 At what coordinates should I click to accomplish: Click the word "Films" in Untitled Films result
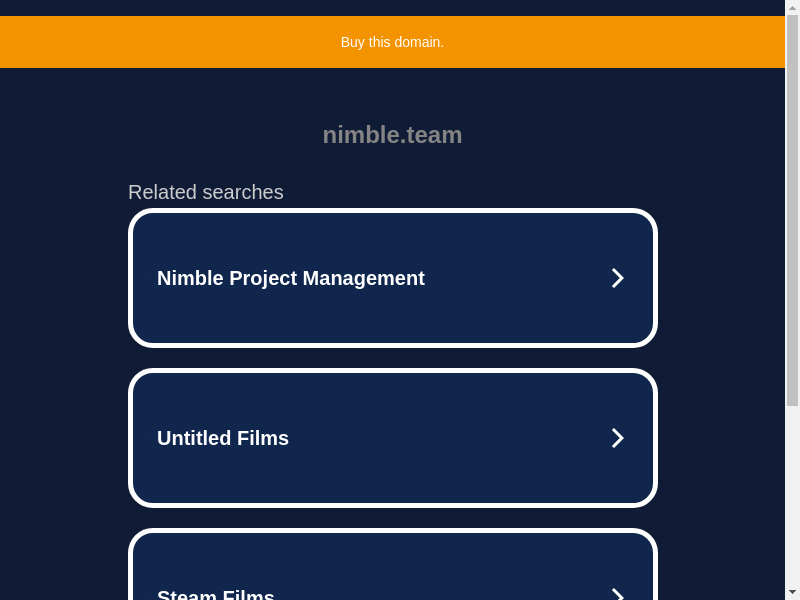point(263,438)
